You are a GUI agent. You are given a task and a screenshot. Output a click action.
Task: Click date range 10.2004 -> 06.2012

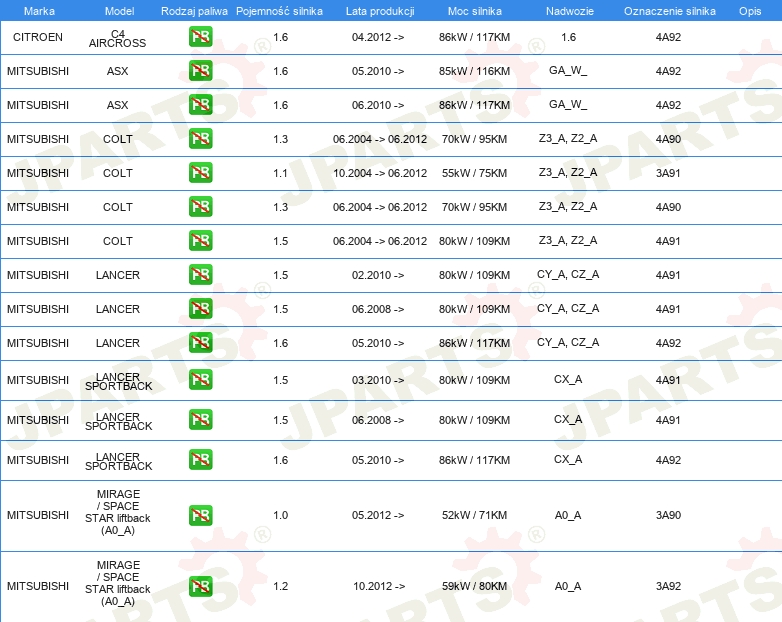click(x=380, y=173)
